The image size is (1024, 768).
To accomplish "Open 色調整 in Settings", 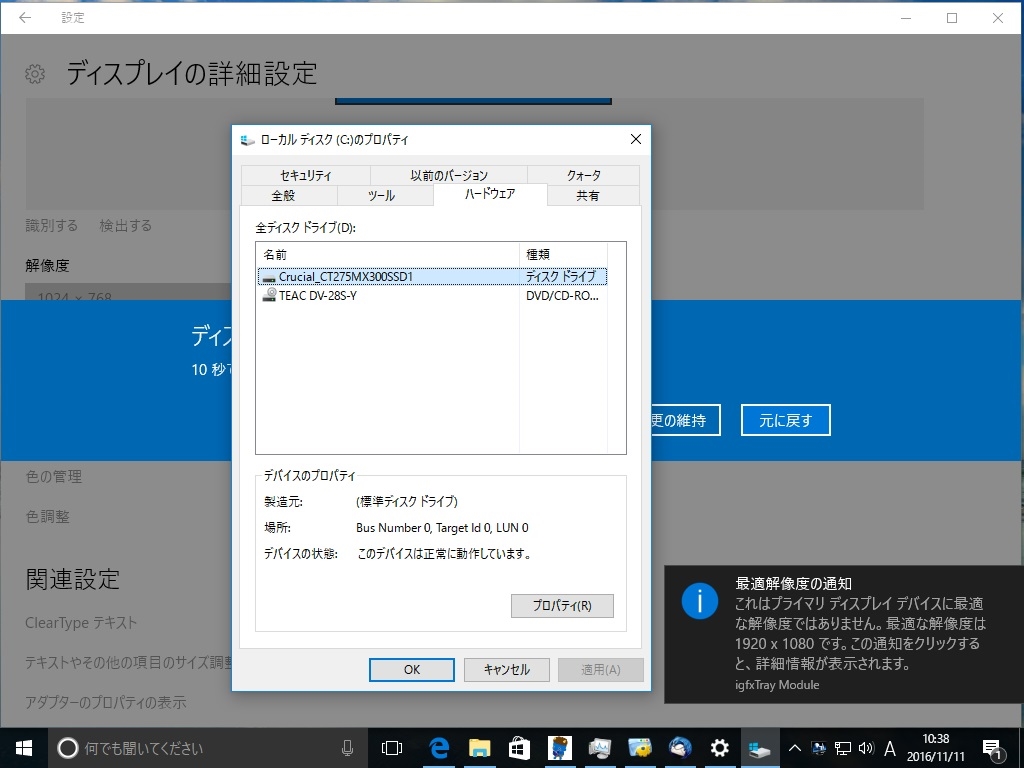I will click(x=47, y=517).
